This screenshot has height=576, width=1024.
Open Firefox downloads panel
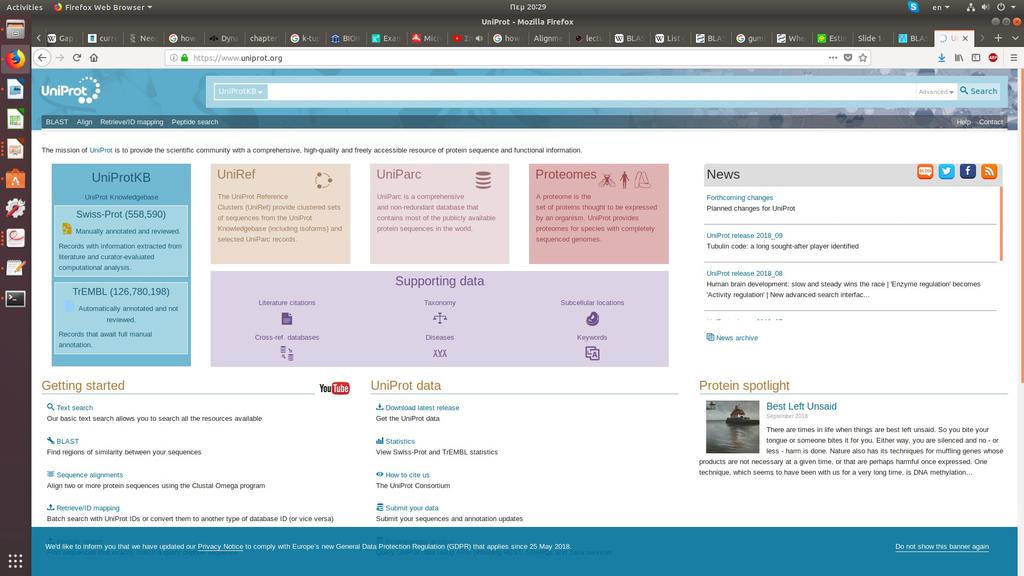pos(942,57)
